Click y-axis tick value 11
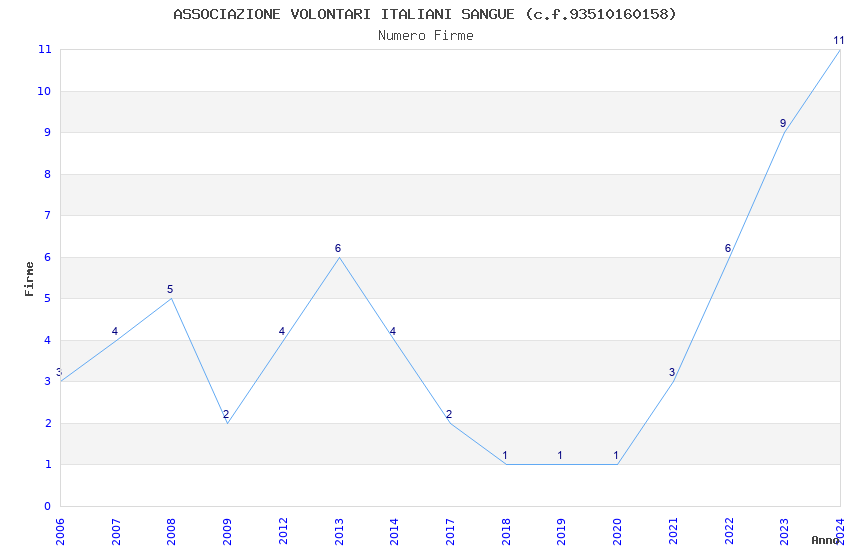 (x=44, y=49)
